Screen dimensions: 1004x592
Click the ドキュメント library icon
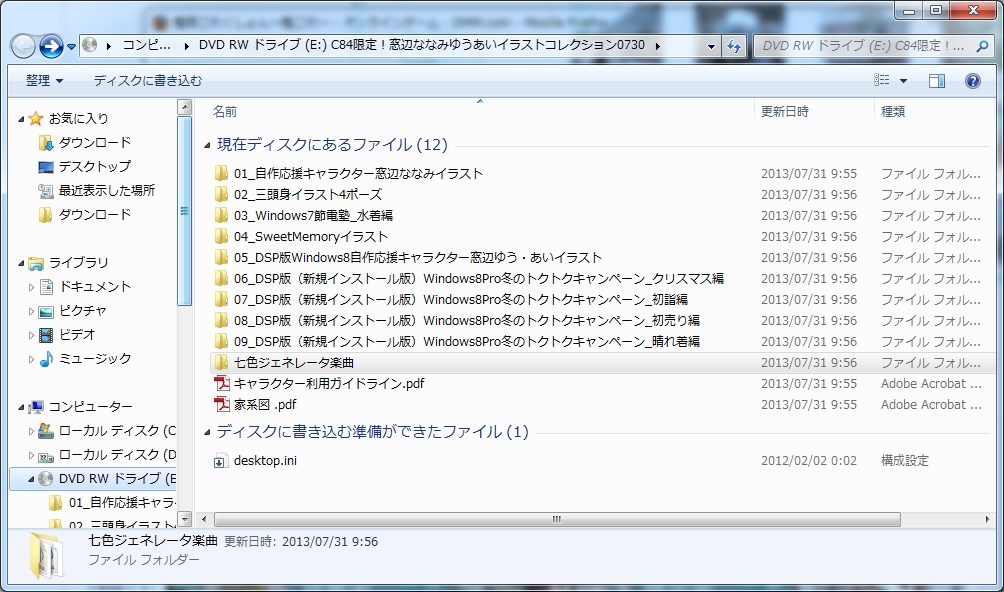coord(46,287)
